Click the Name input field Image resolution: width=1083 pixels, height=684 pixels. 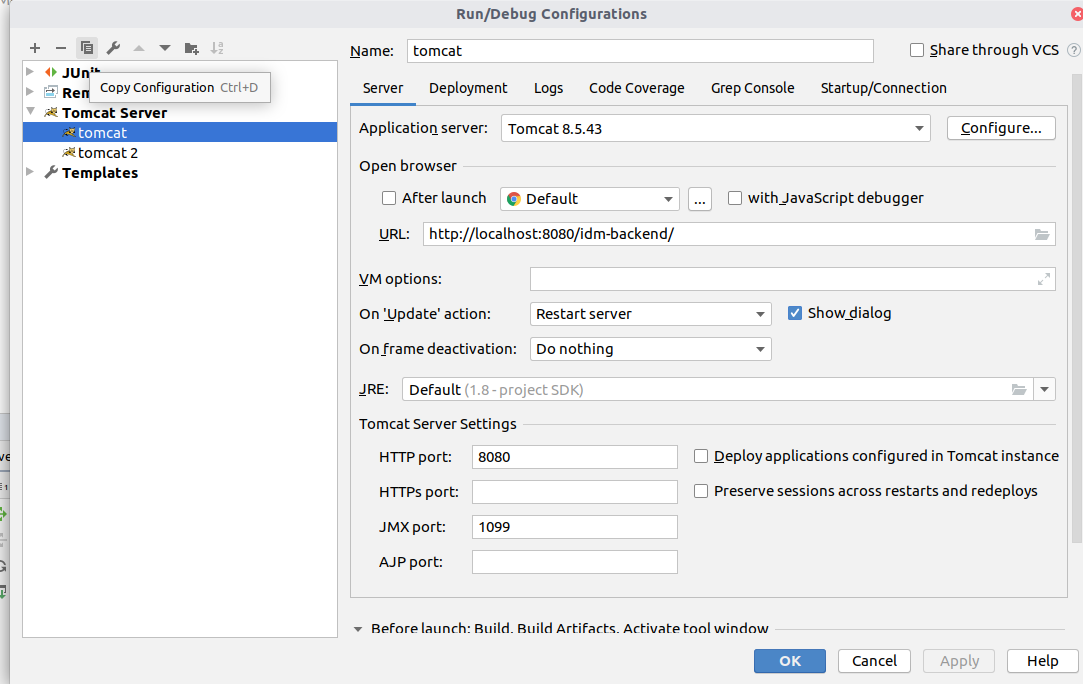coord(640,50)
